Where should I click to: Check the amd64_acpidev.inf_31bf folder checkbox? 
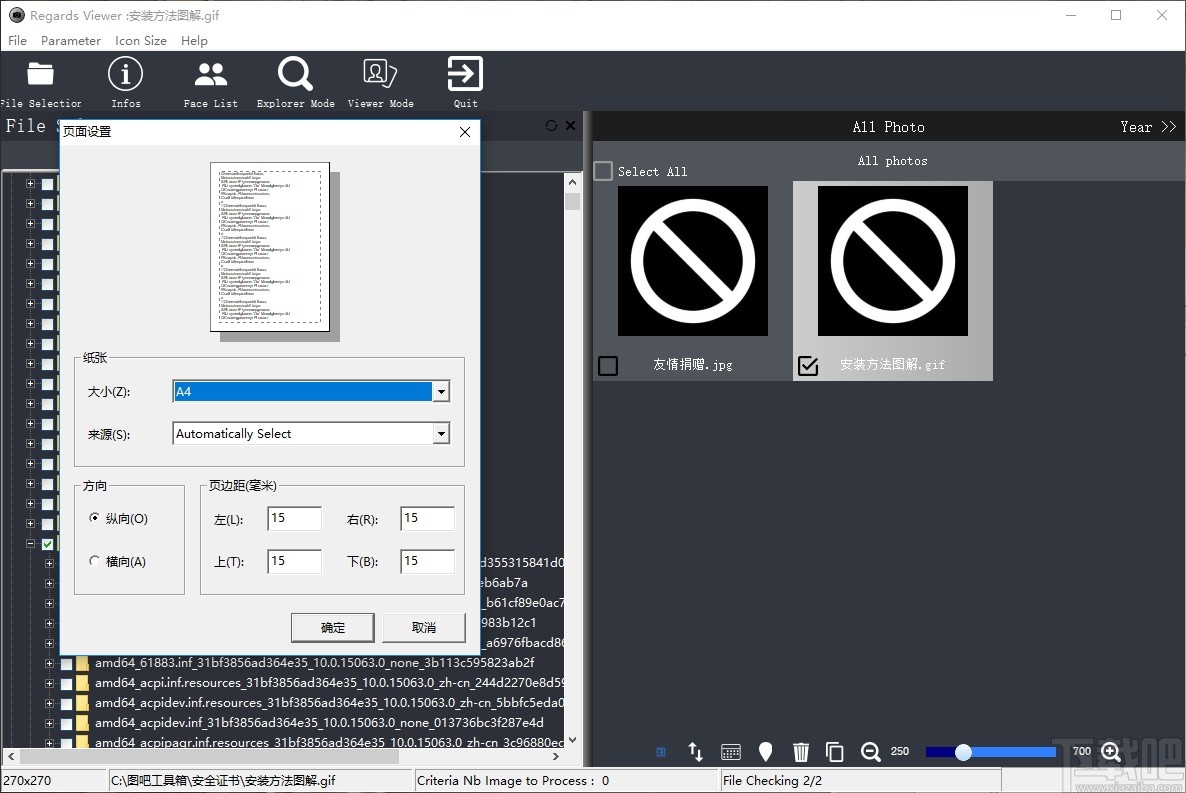tap(66, 723)
